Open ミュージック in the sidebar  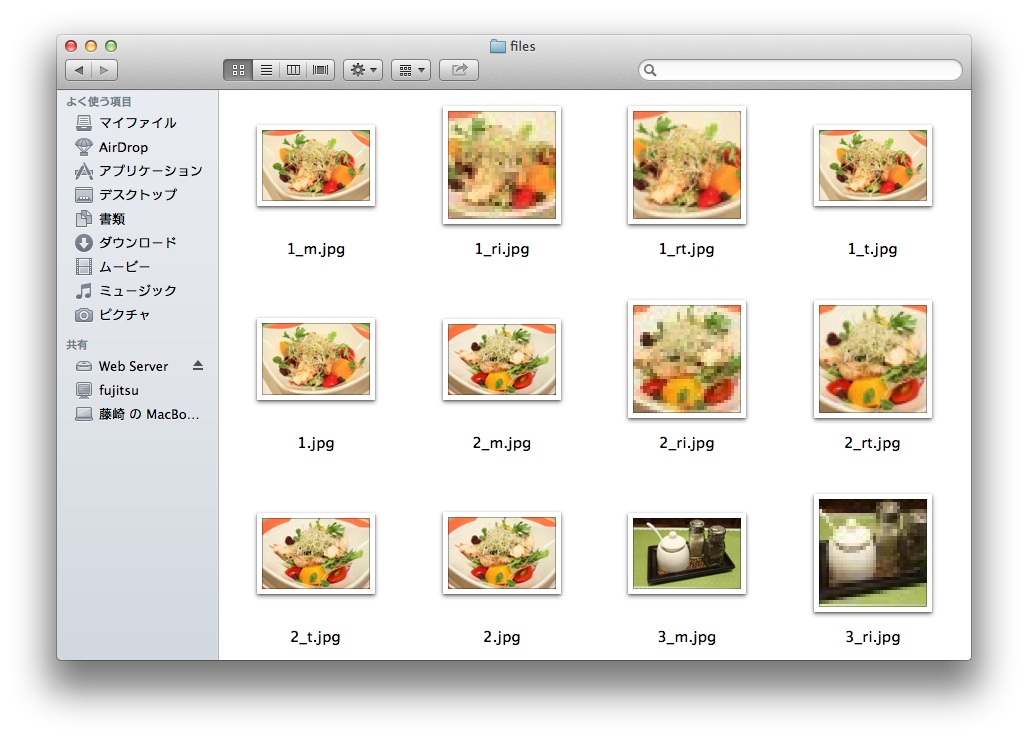(137, 291)
